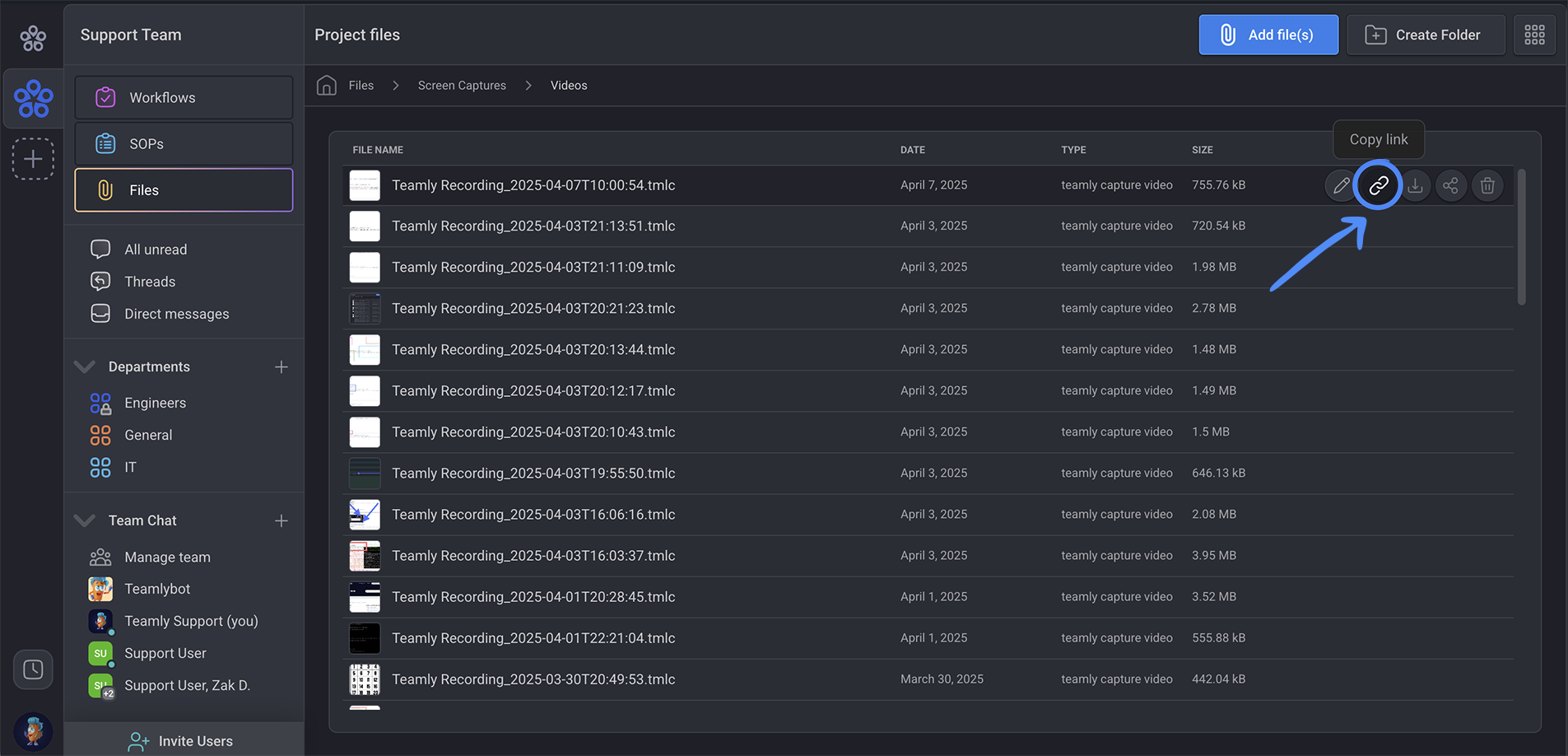The image size is (1568, 756).
Task: Open the user profile avatar
Action: [33, 730]
